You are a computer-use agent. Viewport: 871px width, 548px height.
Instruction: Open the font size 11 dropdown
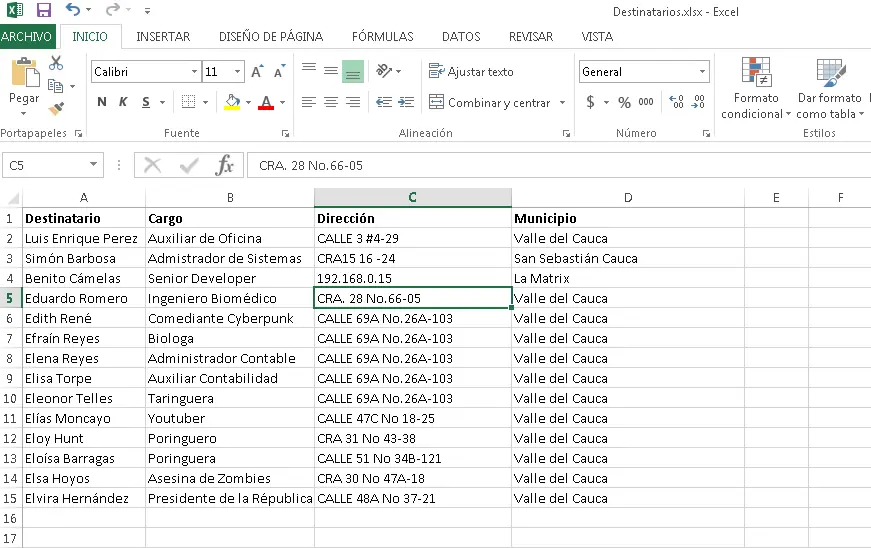238,72
